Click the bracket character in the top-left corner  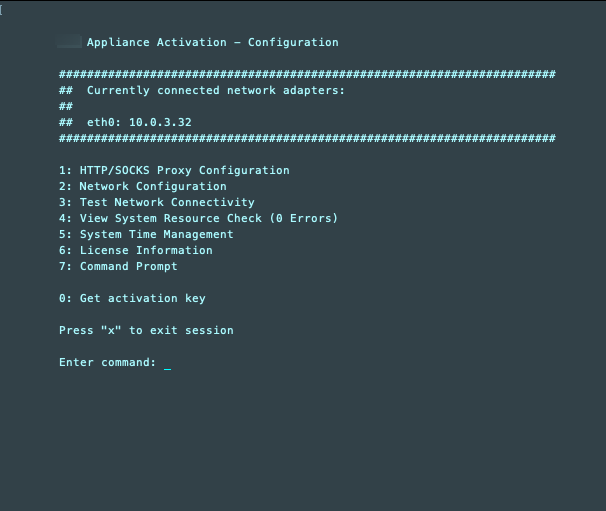point(2,9)
